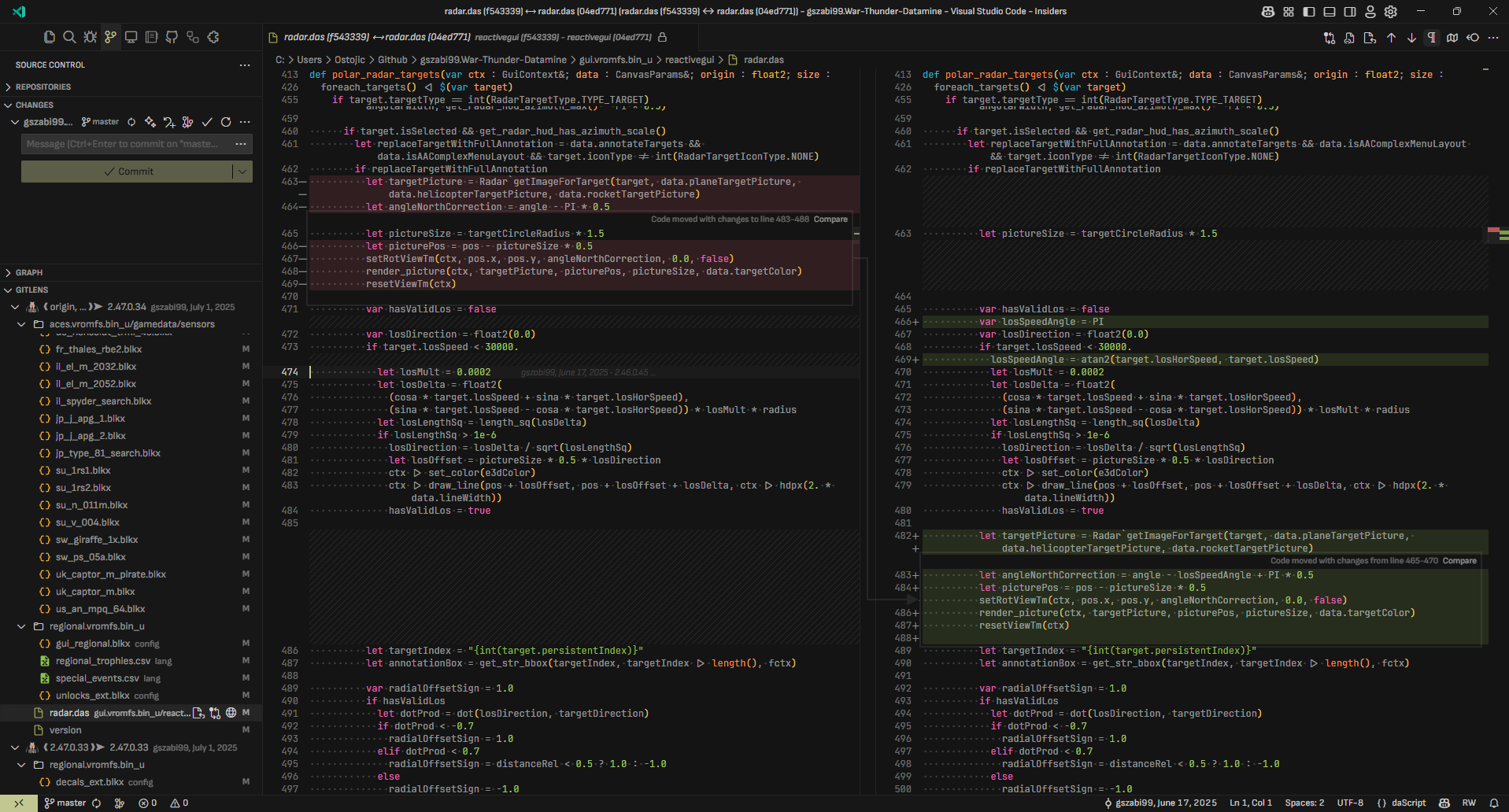Viewport: 1509px width, 812px height.
Task: Click compare changes icon in editor toolbar
Action: [x=1330, y=38]
